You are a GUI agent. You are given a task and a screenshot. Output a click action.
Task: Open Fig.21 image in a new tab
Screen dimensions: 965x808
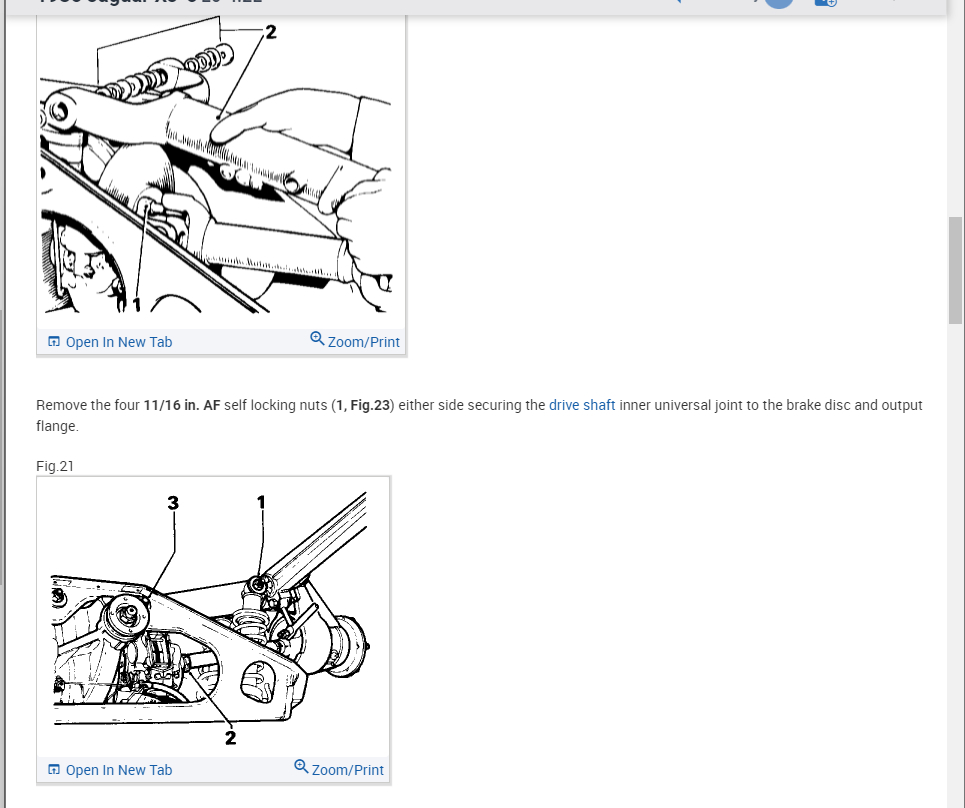[110, 770]
